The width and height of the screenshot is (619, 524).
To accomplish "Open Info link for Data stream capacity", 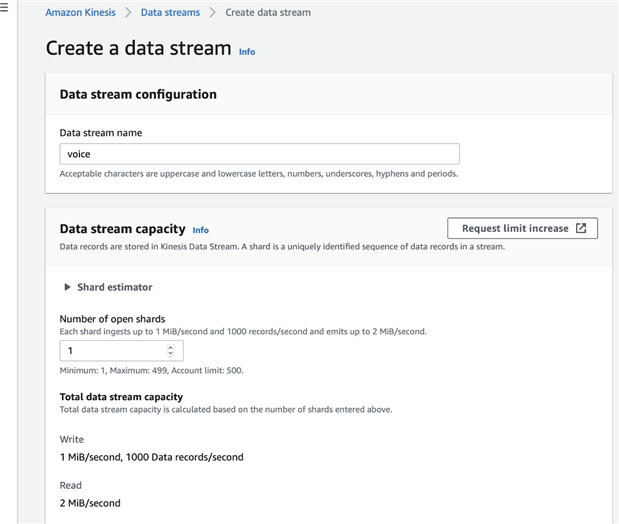I will 201,230.
